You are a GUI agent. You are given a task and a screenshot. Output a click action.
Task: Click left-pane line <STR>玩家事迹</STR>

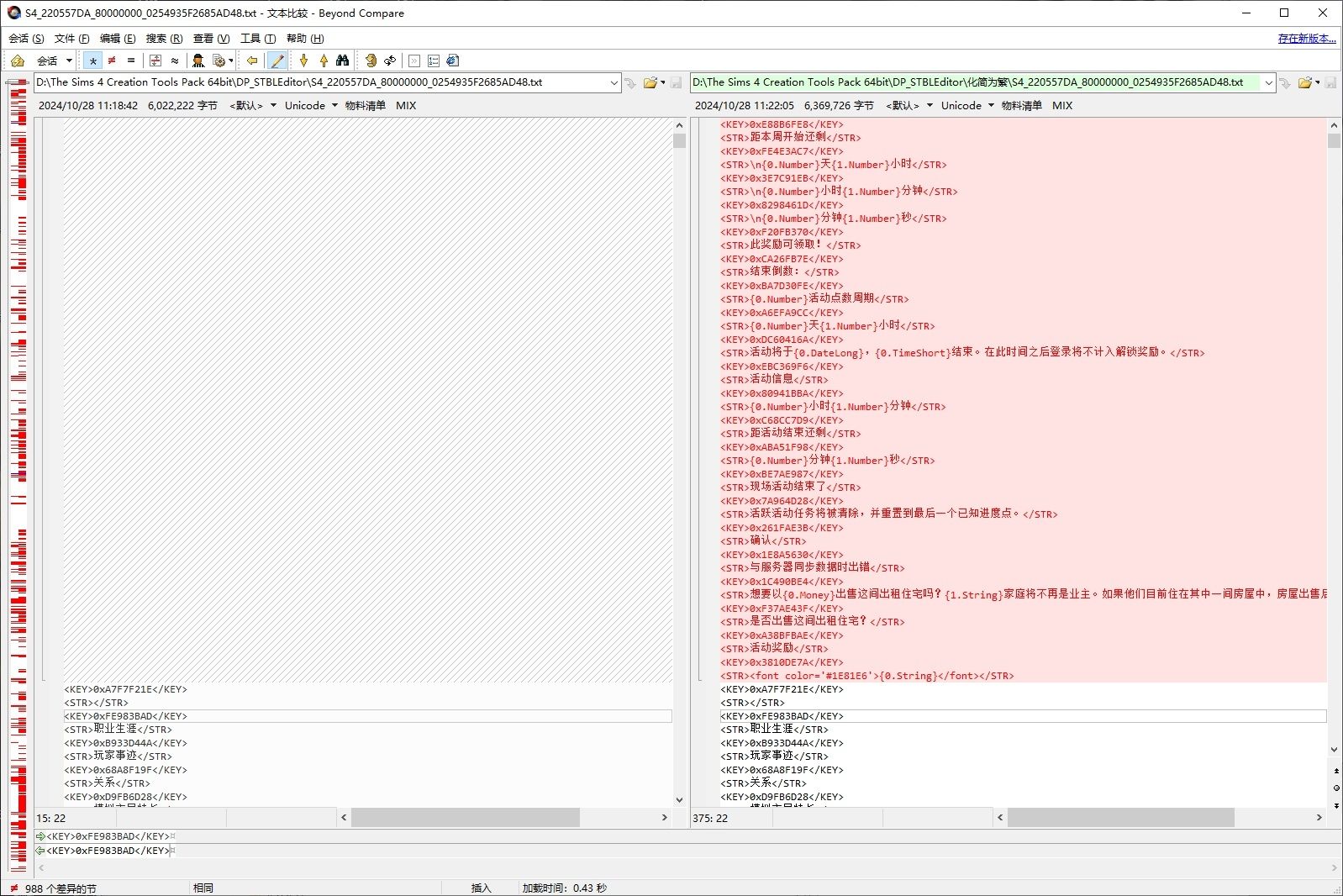[x=118, y=756]
